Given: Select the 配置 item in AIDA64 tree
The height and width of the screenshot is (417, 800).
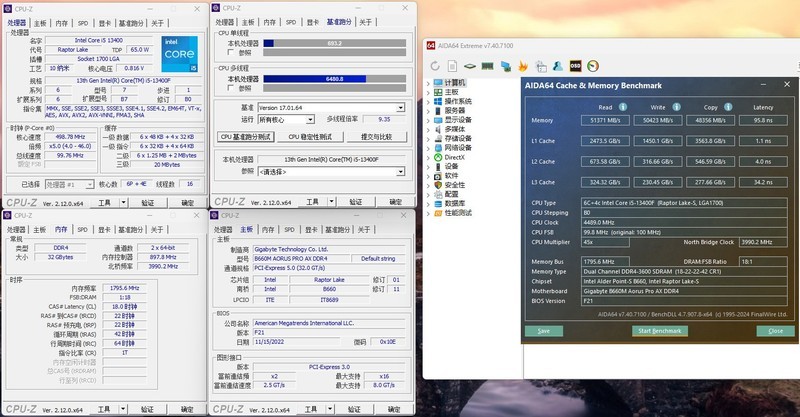Looking at the screenshot, I should tap(451, 194).
